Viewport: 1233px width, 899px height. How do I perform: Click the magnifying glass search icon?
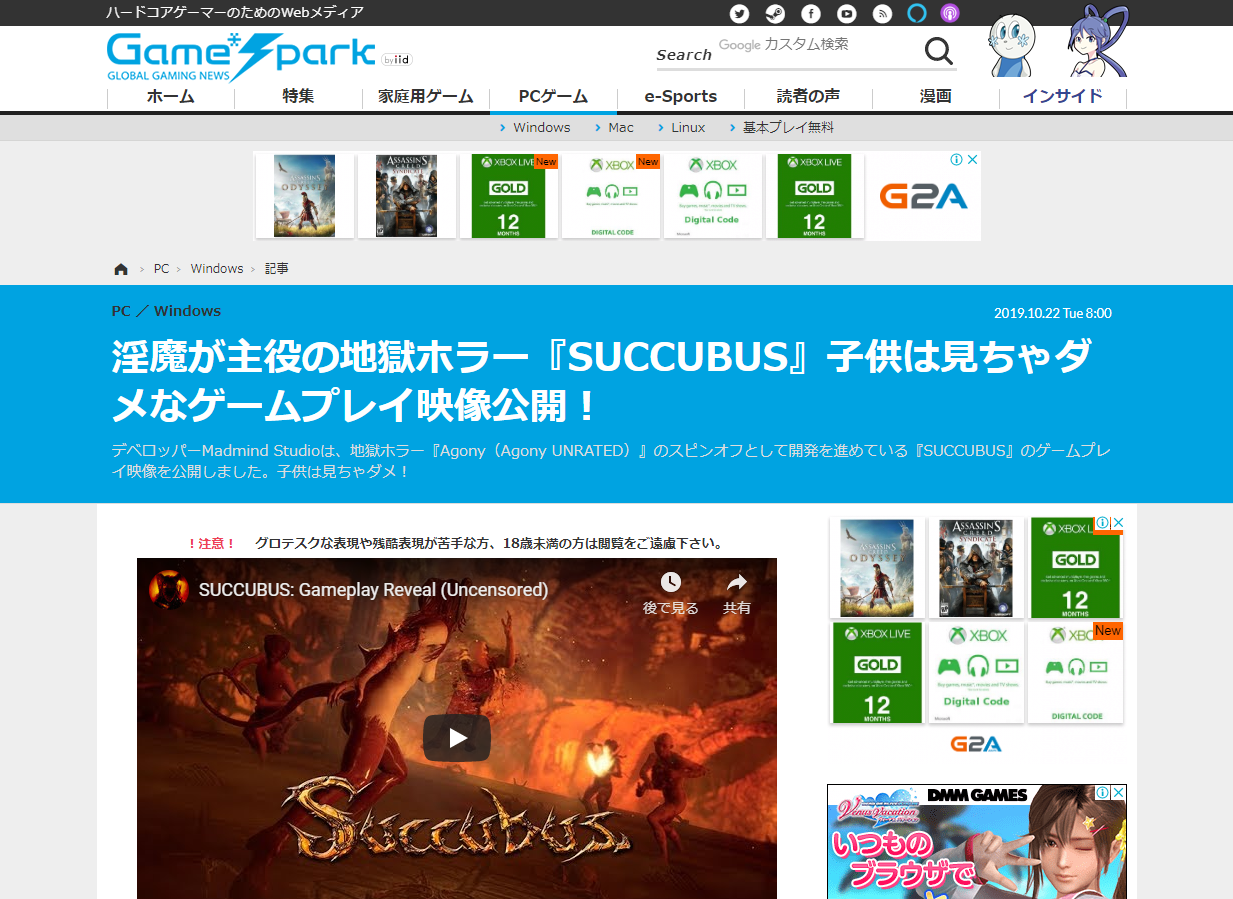tap(938, 52)
